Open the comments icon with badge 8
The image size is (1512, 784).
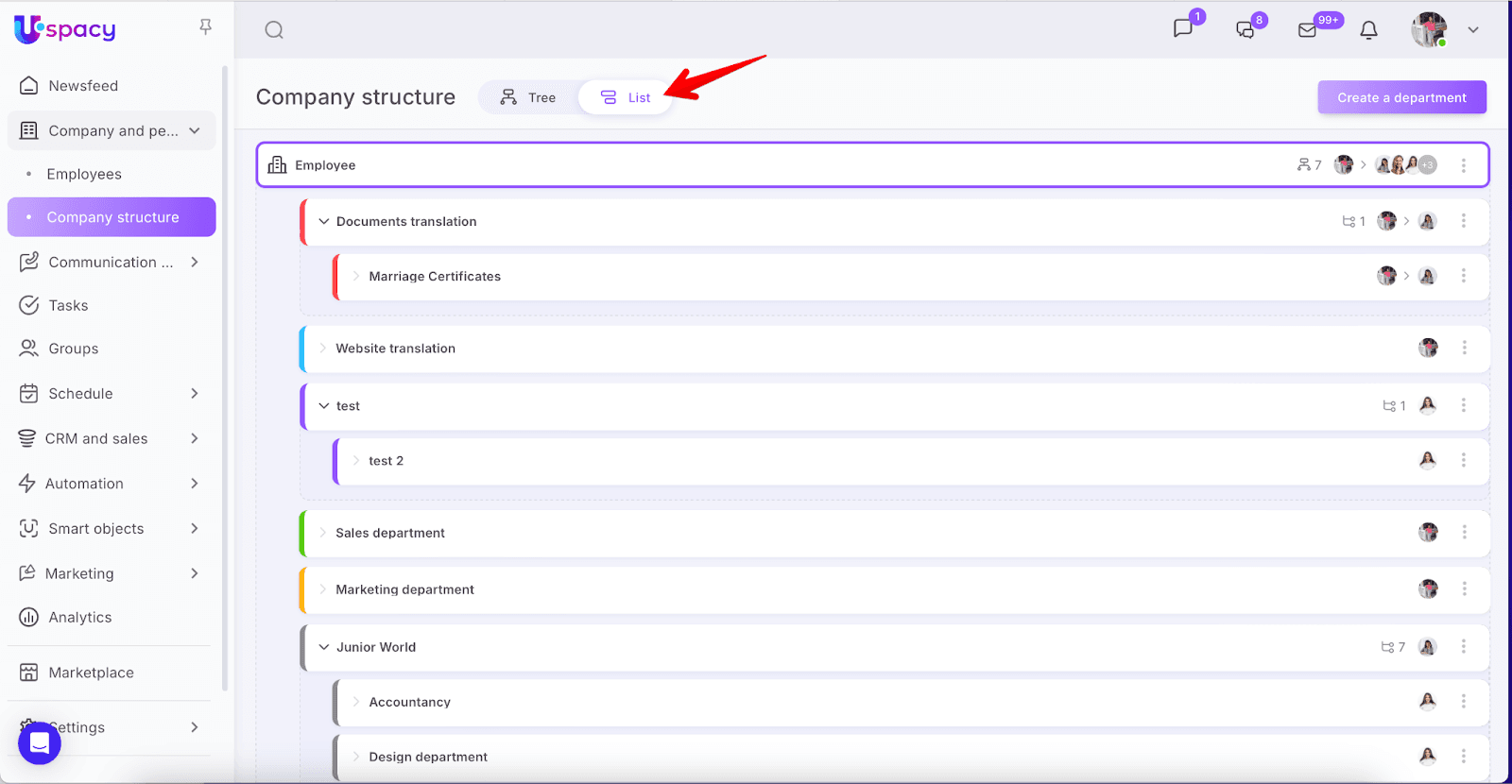pyautogui.click(x=1246, y=30)
